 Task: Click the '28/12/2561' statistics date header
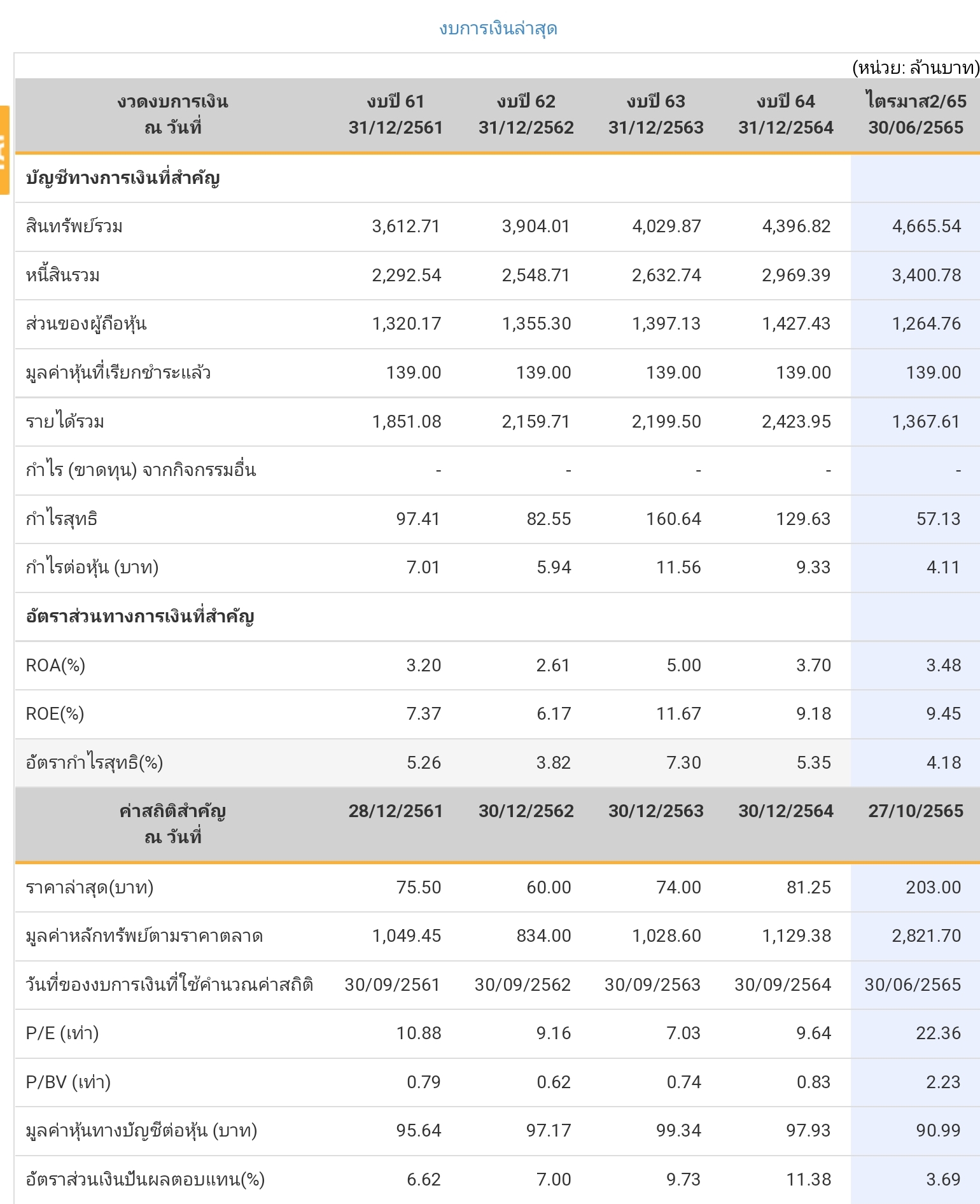(x=395, y=811)
